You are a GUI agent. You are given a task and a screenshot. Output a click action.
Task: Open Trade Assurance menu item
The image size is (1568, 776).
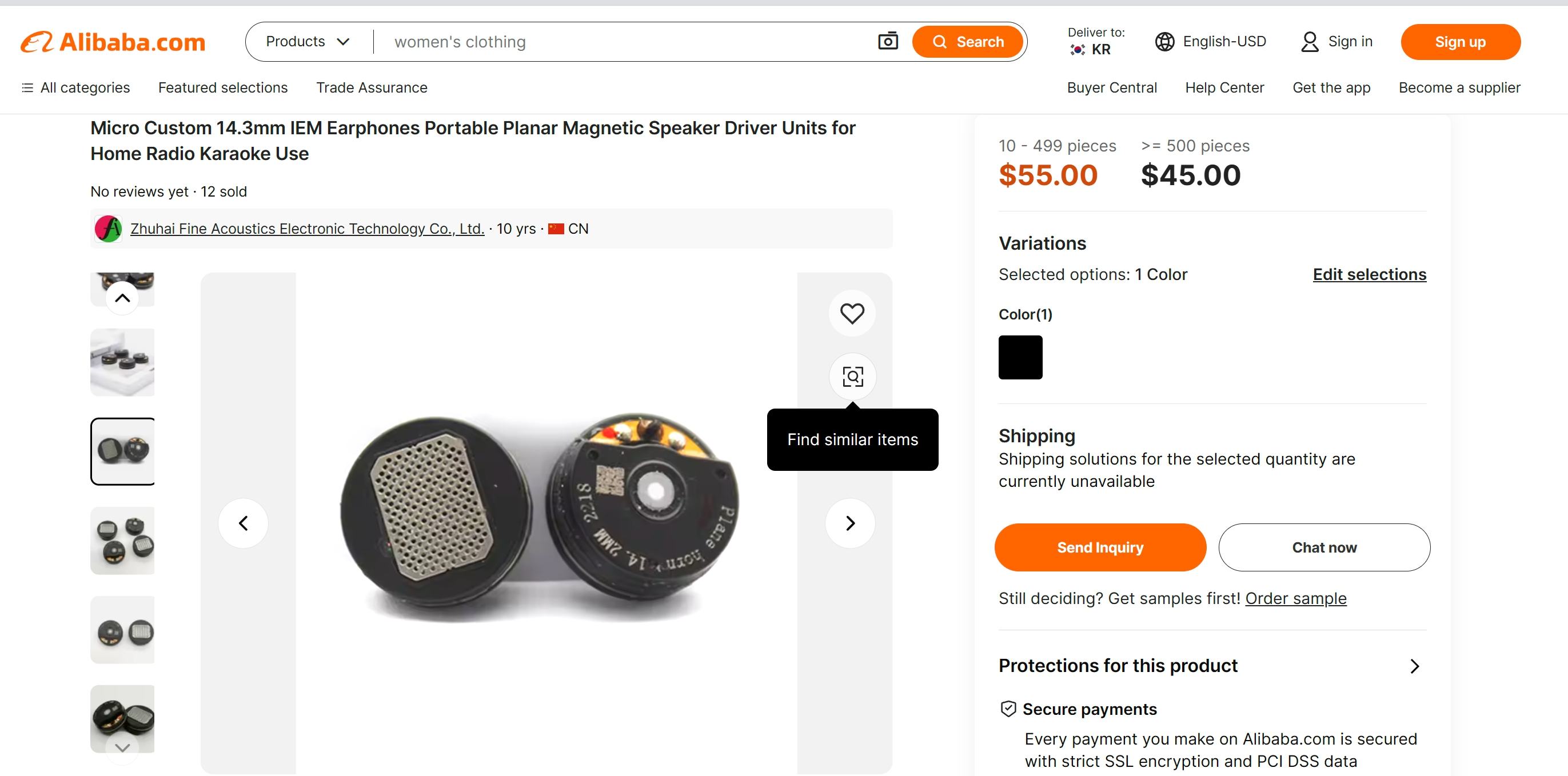click(372, 87)
